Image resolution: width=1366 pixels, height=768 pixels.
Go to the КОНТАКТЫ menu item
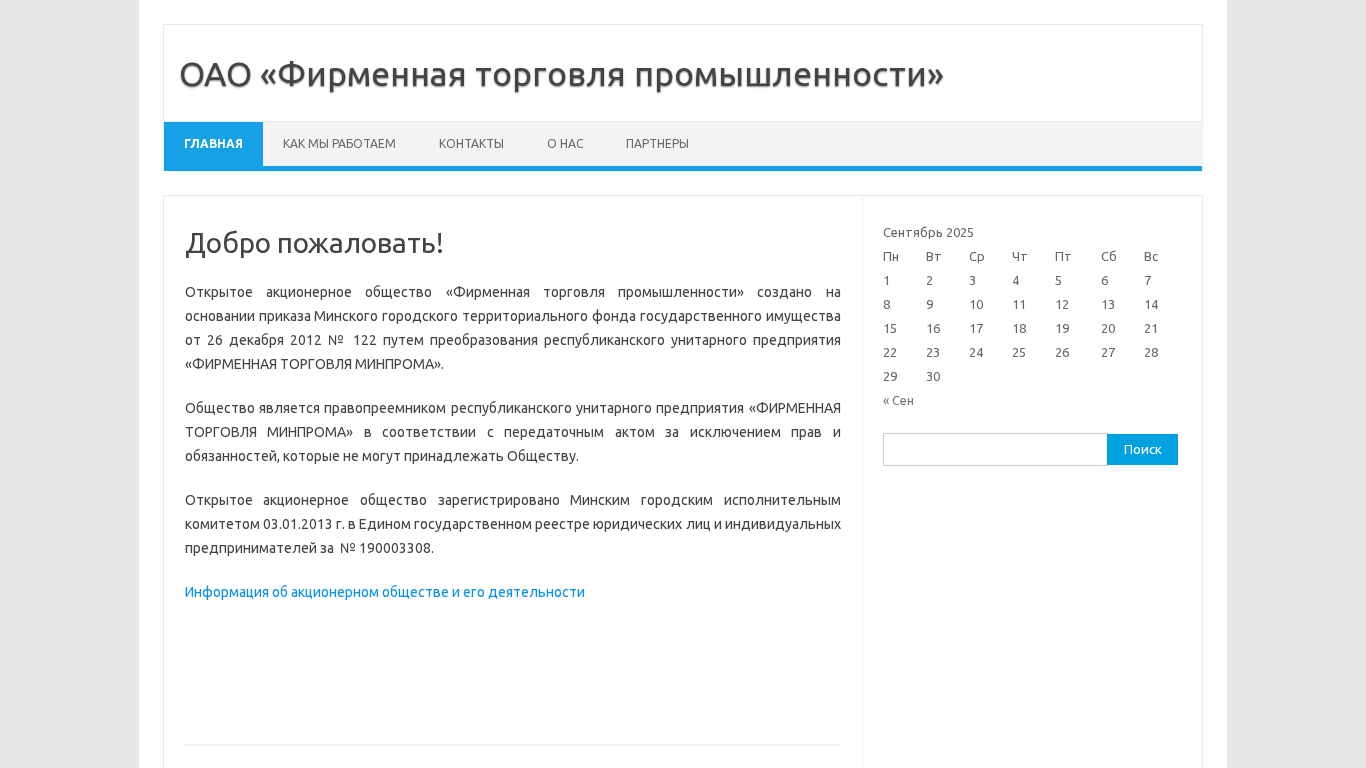coord(471,144)
